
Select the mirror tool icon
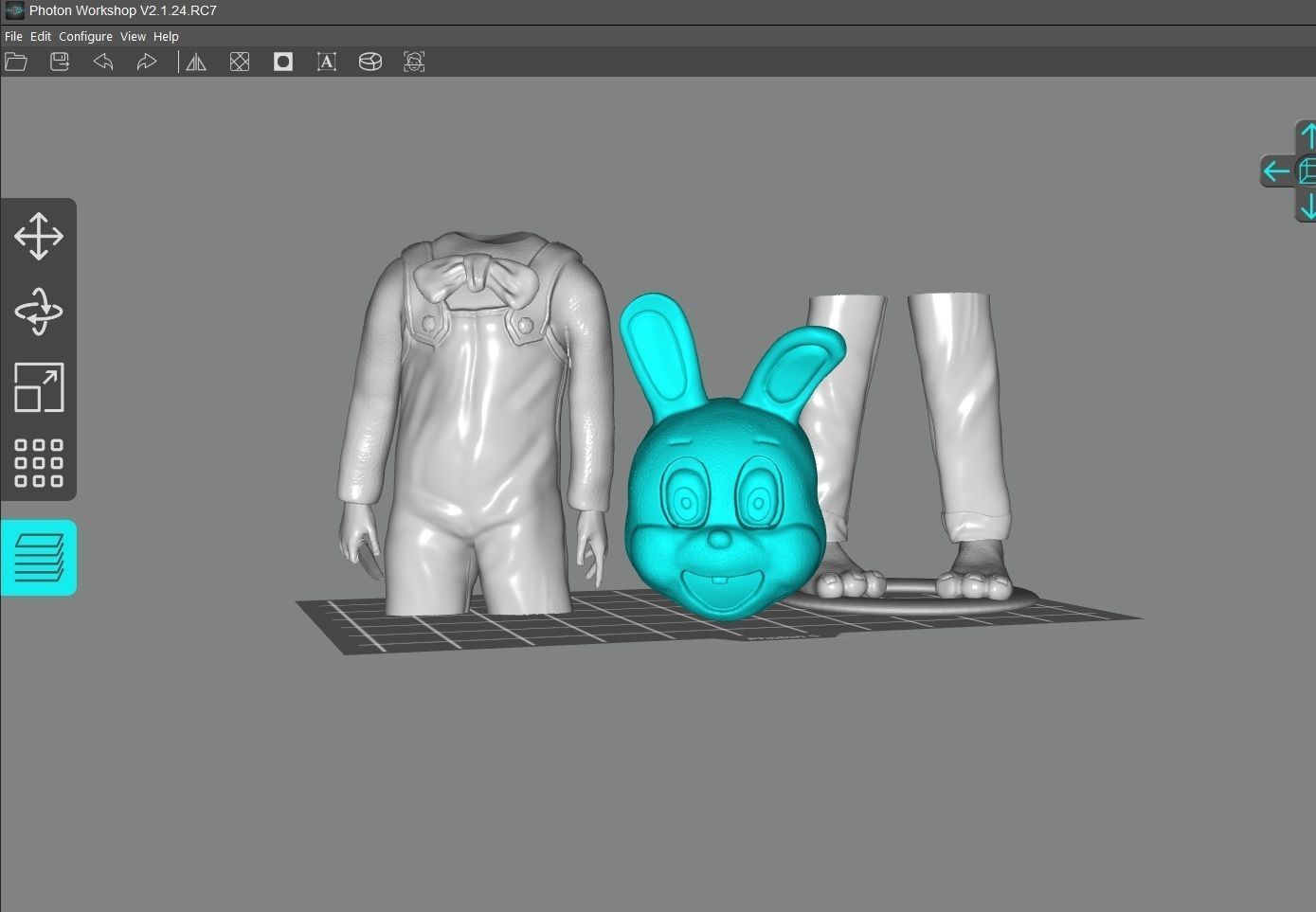[x=196, y=62]
